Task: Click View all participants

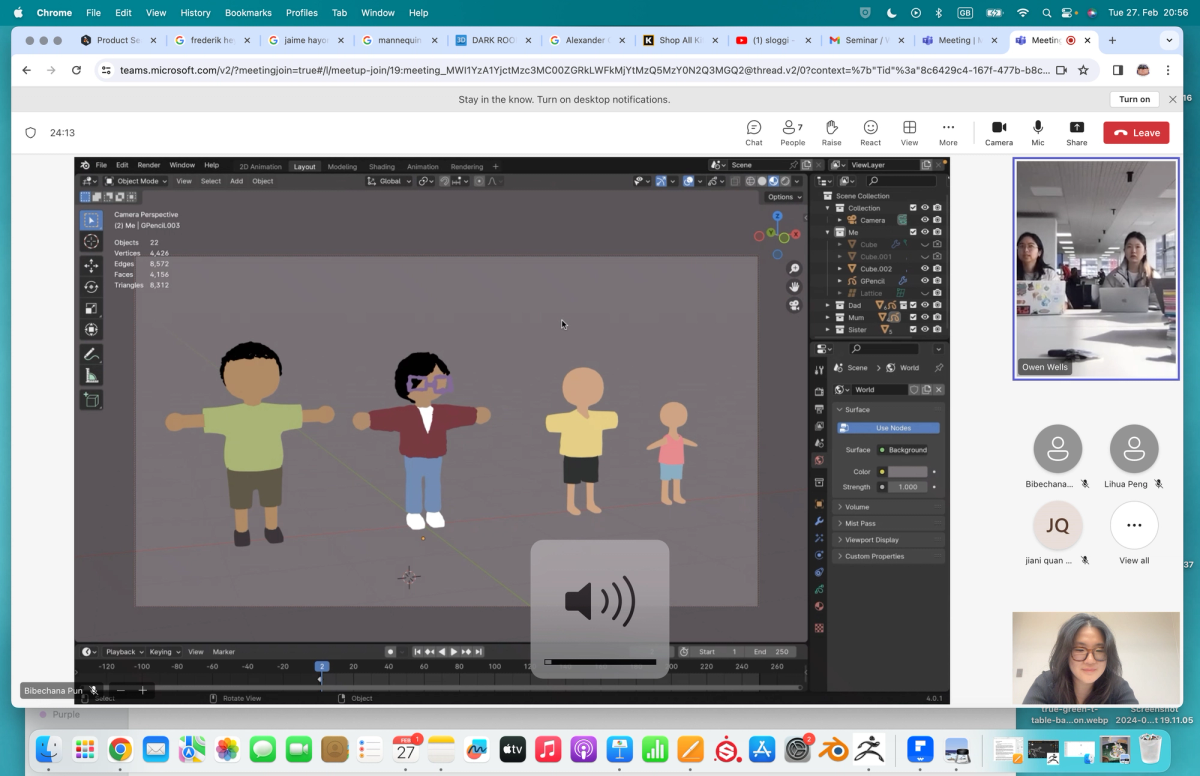Action: tap(1134, 533)
